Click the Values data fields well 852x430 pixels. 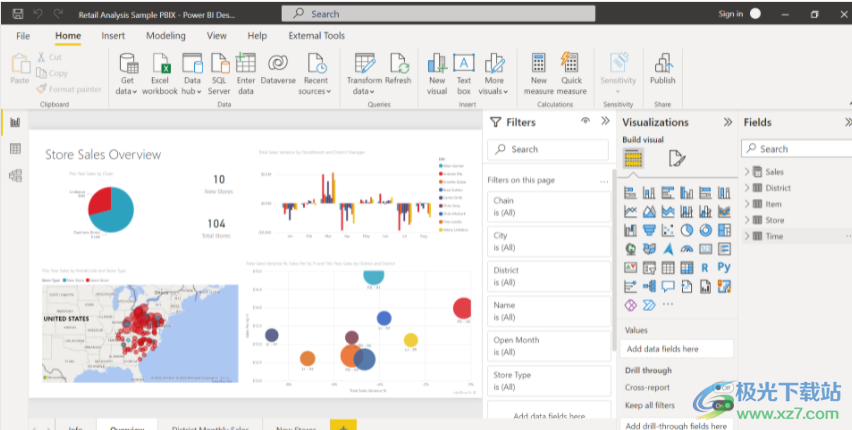pyautogui.click(x=676, y=349)
